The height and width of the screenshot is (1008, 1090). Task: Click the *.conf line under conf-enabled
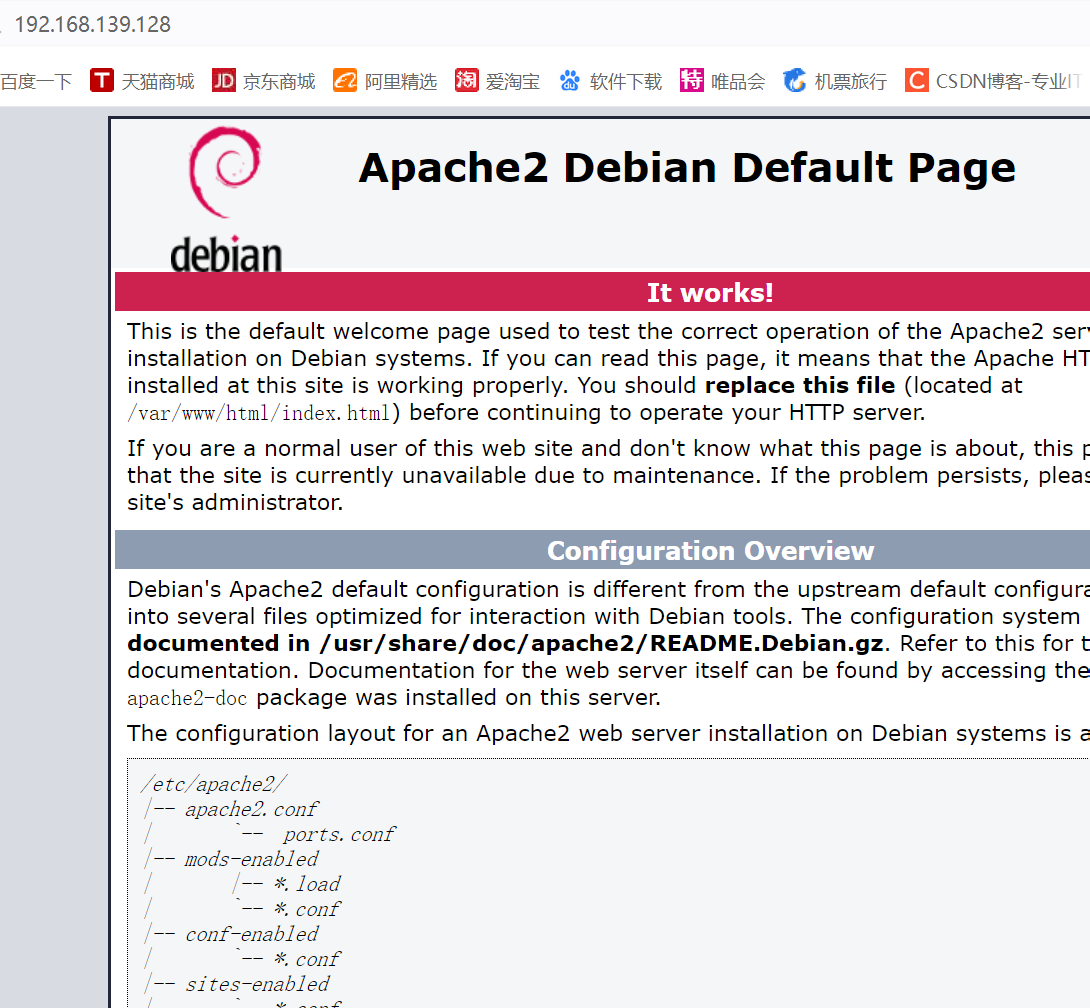[x=307, y=959]
